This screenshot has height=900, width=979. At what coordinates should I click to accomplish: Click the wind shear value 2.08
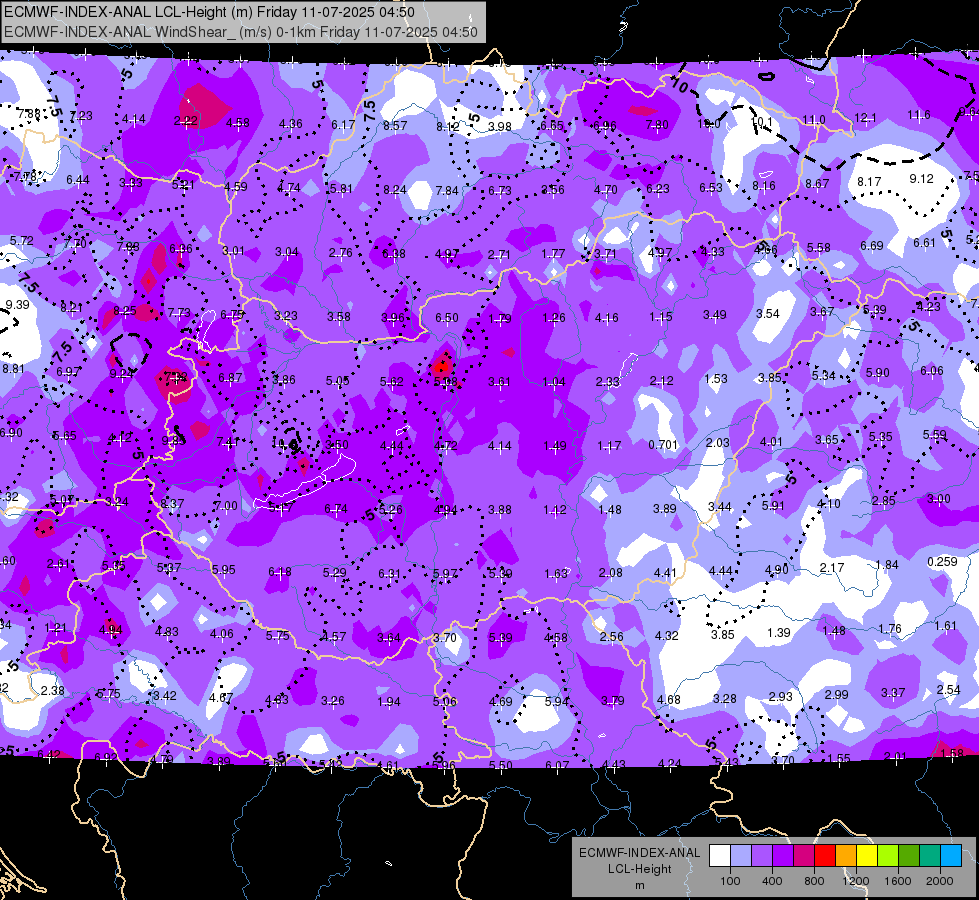pyautogui.click(x=610, y=573)
